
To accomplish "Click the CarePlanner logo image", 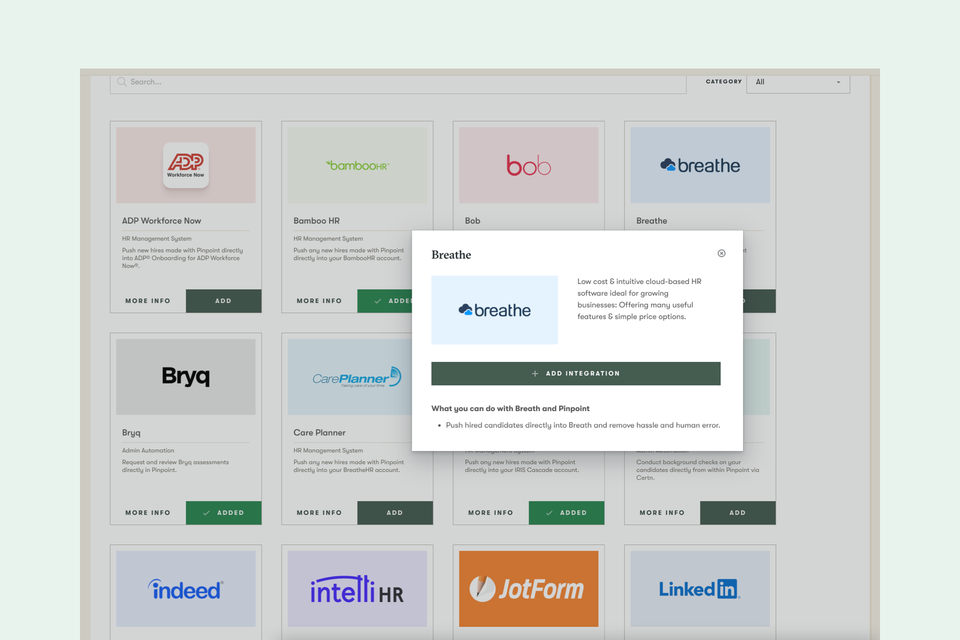I will [350, 377].
